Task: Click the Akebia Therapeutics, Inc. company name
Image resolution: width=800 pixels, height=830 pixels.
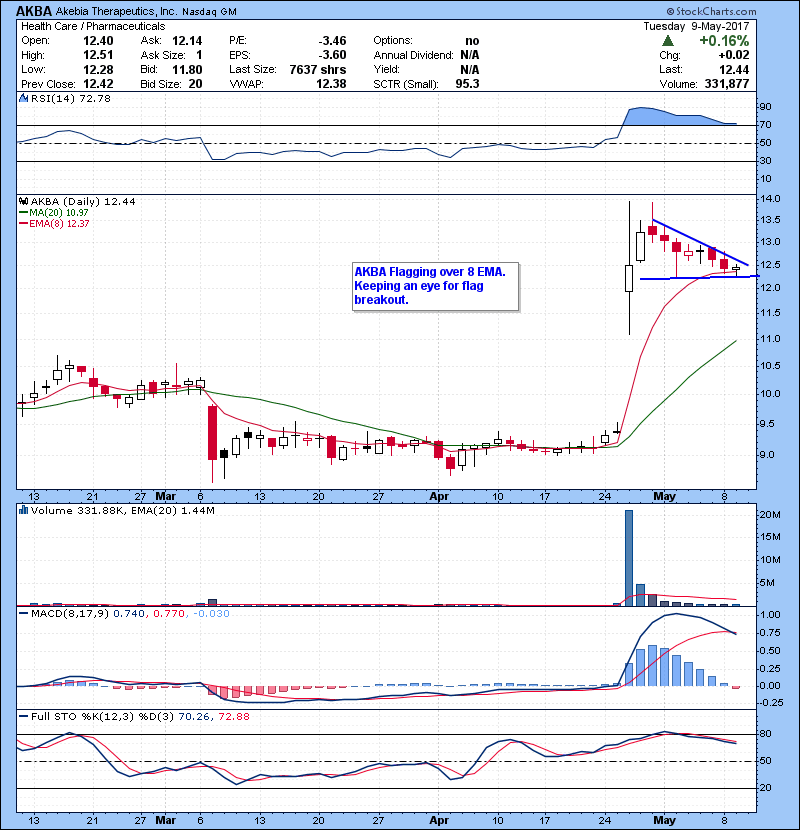Action: pyautogui.click(x=116, y=11)
